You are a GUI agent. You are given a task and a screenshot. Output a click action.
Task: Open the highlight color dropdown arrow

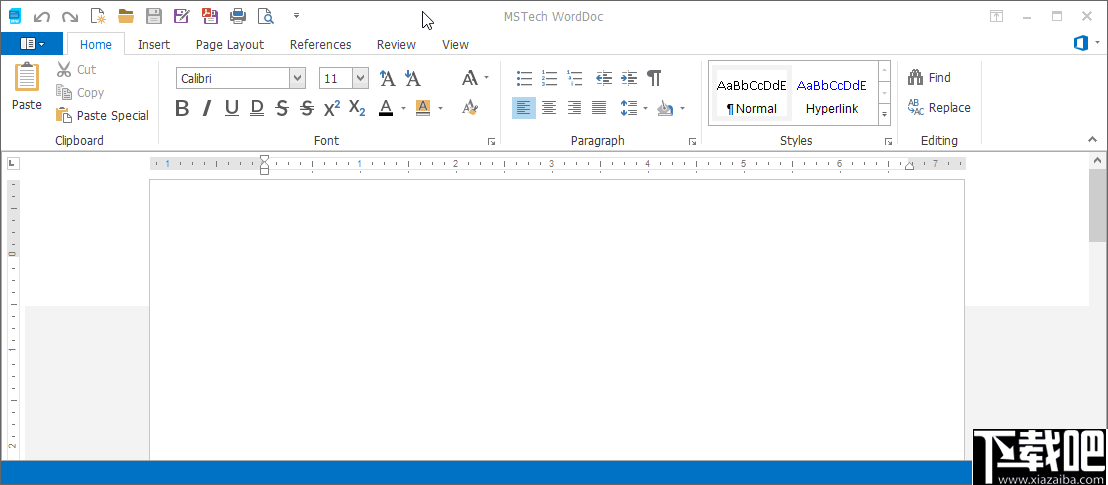click(x=440, y=108)
